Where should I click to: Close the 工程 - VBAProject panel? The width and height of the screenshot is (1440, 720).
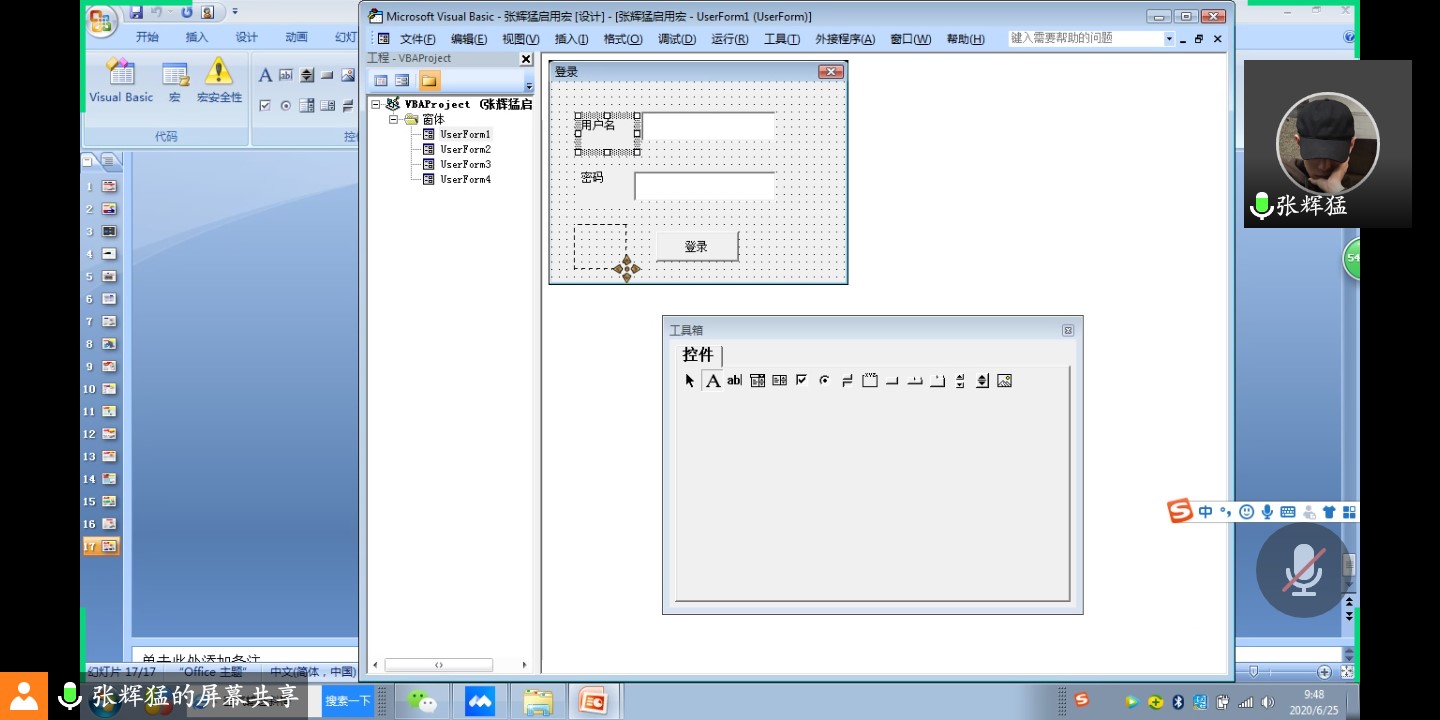[x=526, y=59]
